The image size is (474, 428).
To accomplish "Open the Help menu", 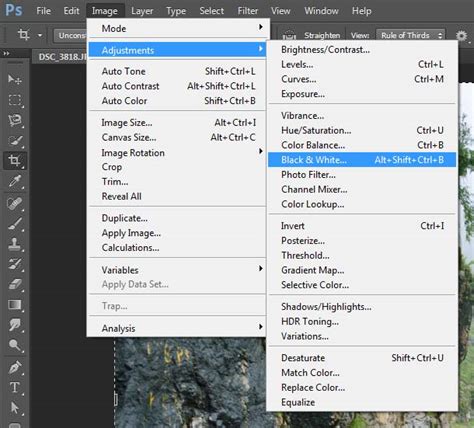I will [362, 11].
